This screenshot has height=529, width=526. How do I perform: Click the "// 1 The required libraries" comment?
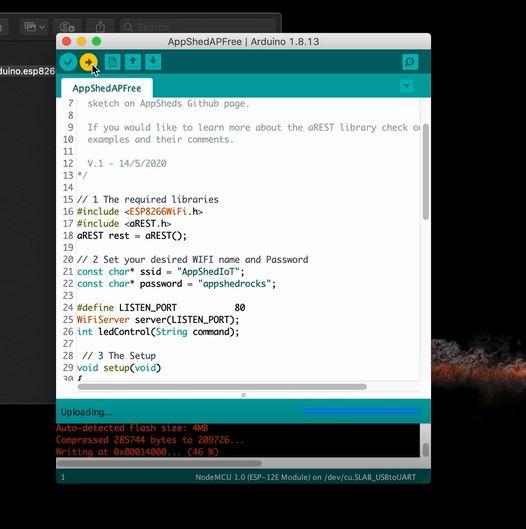pos(147,199)
